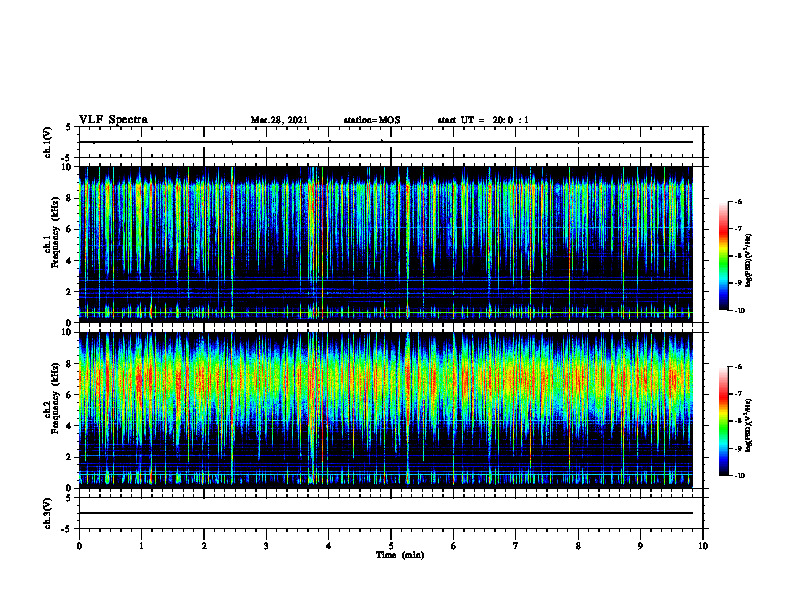The width and height of the screenshot is (792, 612).
Task: Click time axis tick label "2"
Action: [x=204, y=546]
